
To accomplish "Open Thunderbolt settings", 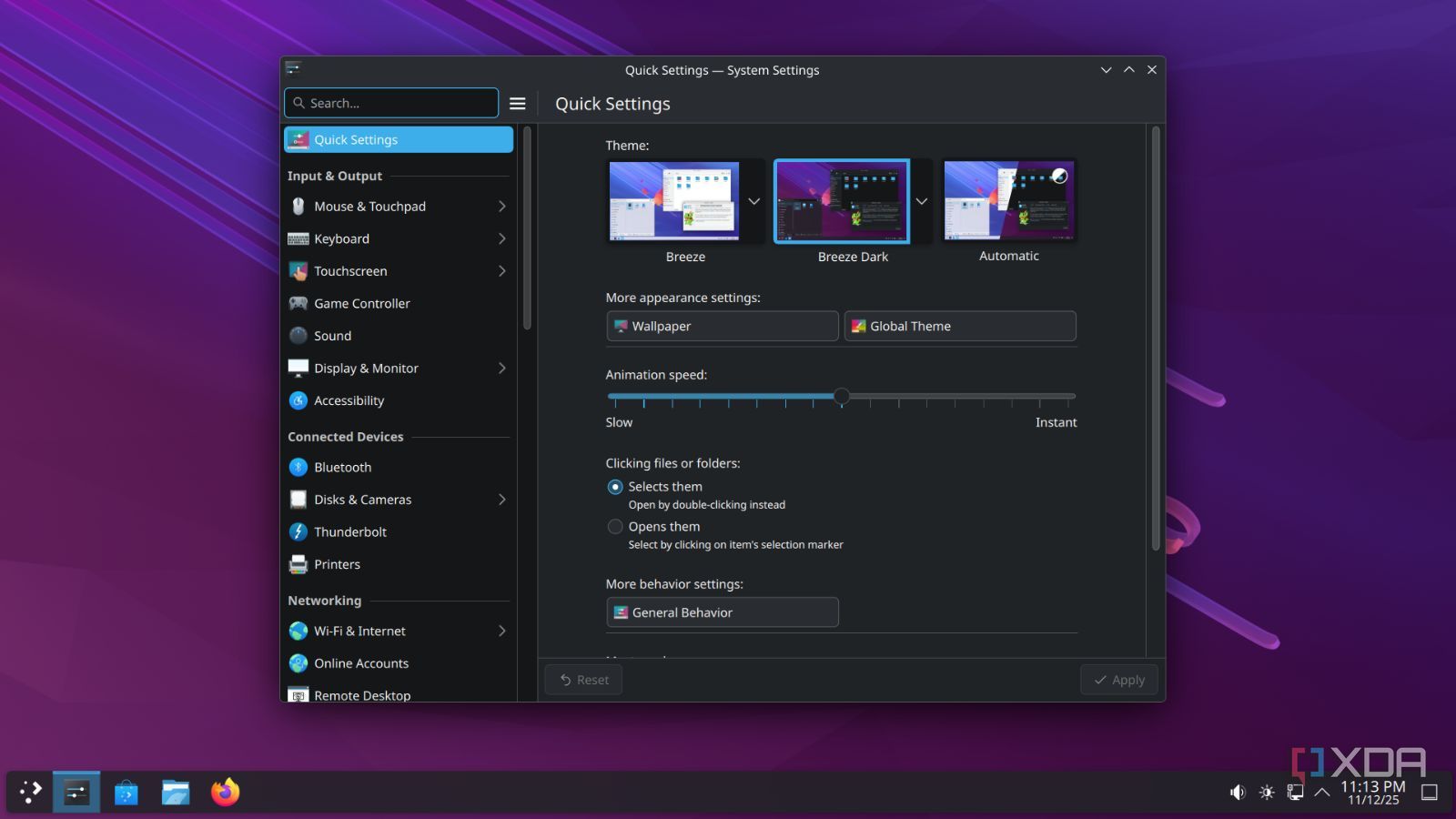I will tap(399, 531).
